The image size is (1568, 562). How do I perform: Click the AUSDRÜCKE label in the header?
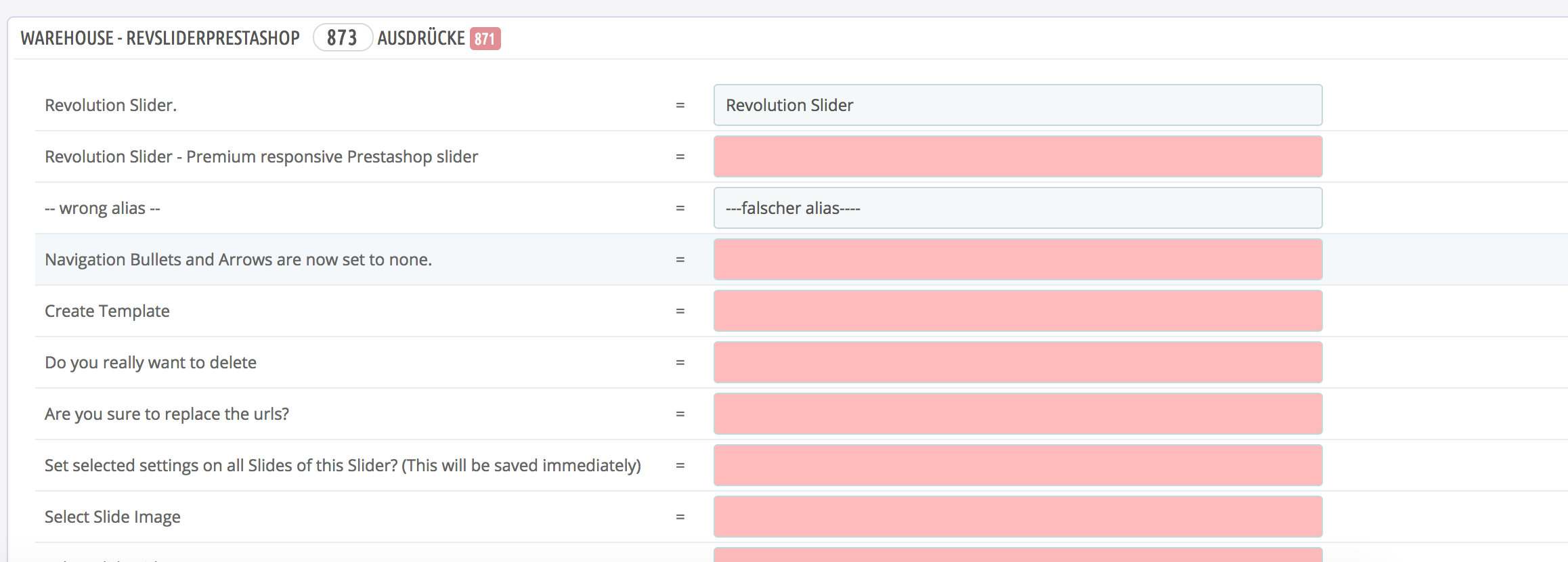(x=421, y=38)
